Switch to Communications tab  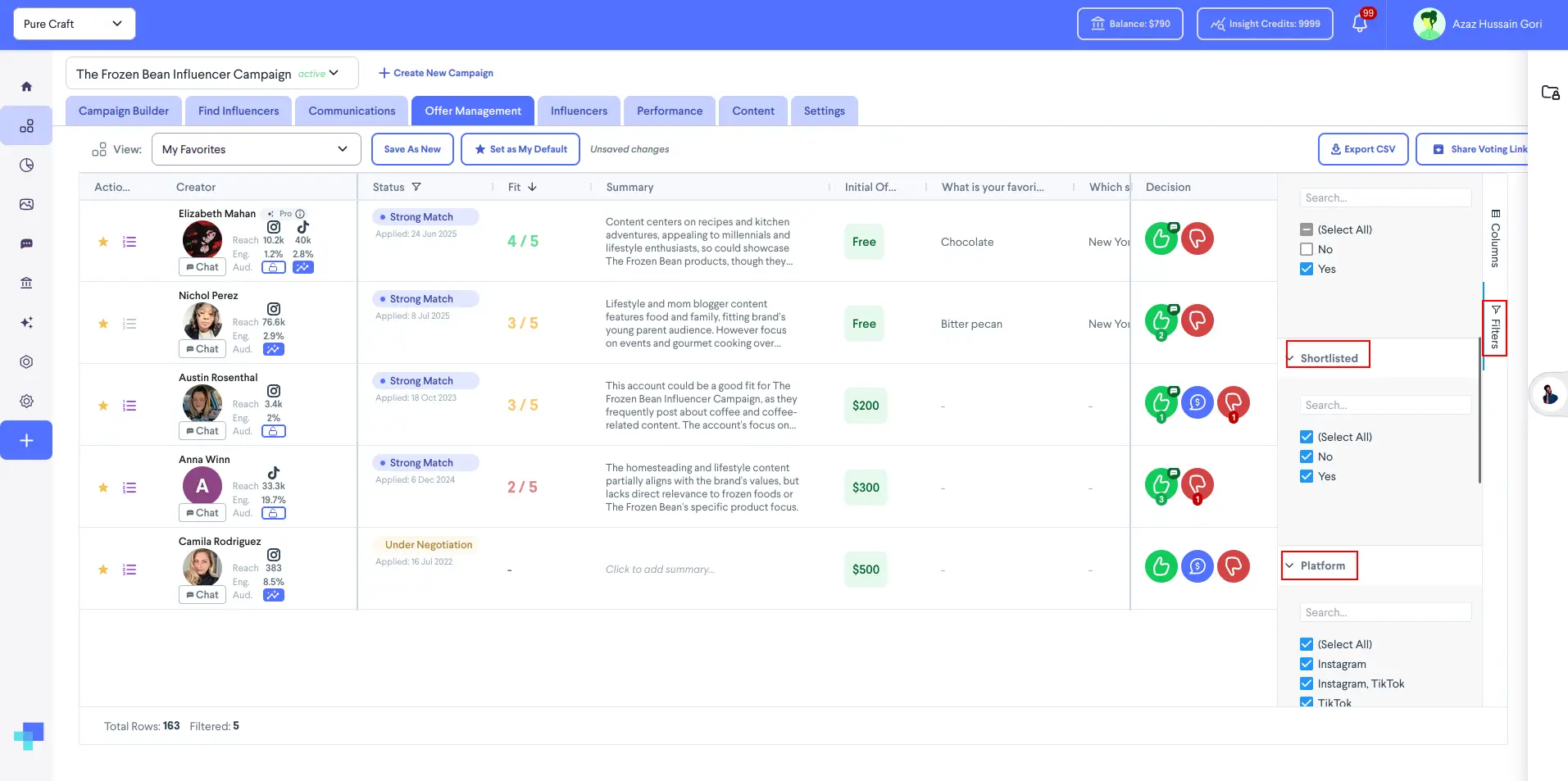pos(352,111)
